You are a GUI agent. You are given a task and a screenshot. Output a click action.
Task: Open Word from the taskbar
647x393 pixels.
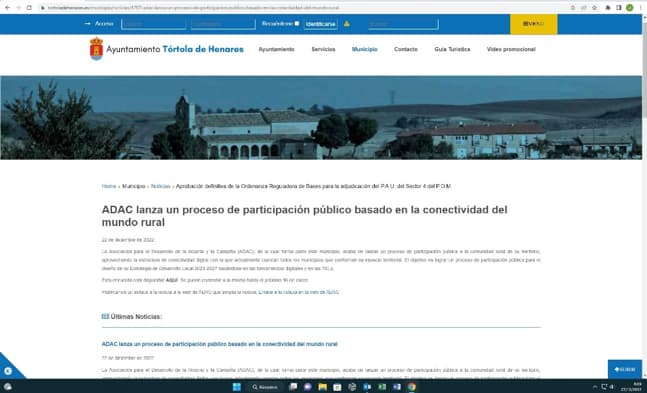tap(397, 387)
